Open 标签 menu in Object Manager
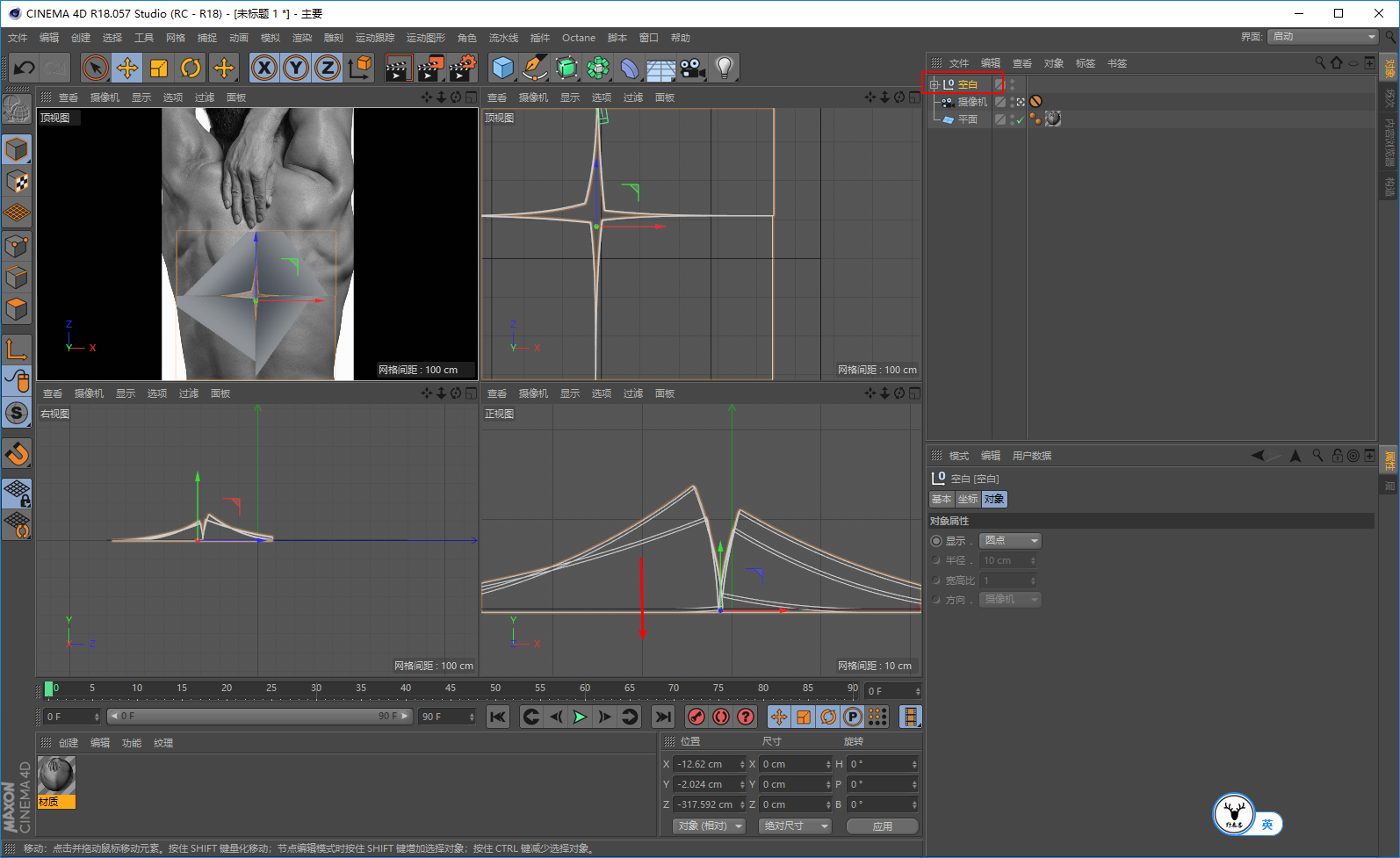 1086,63
